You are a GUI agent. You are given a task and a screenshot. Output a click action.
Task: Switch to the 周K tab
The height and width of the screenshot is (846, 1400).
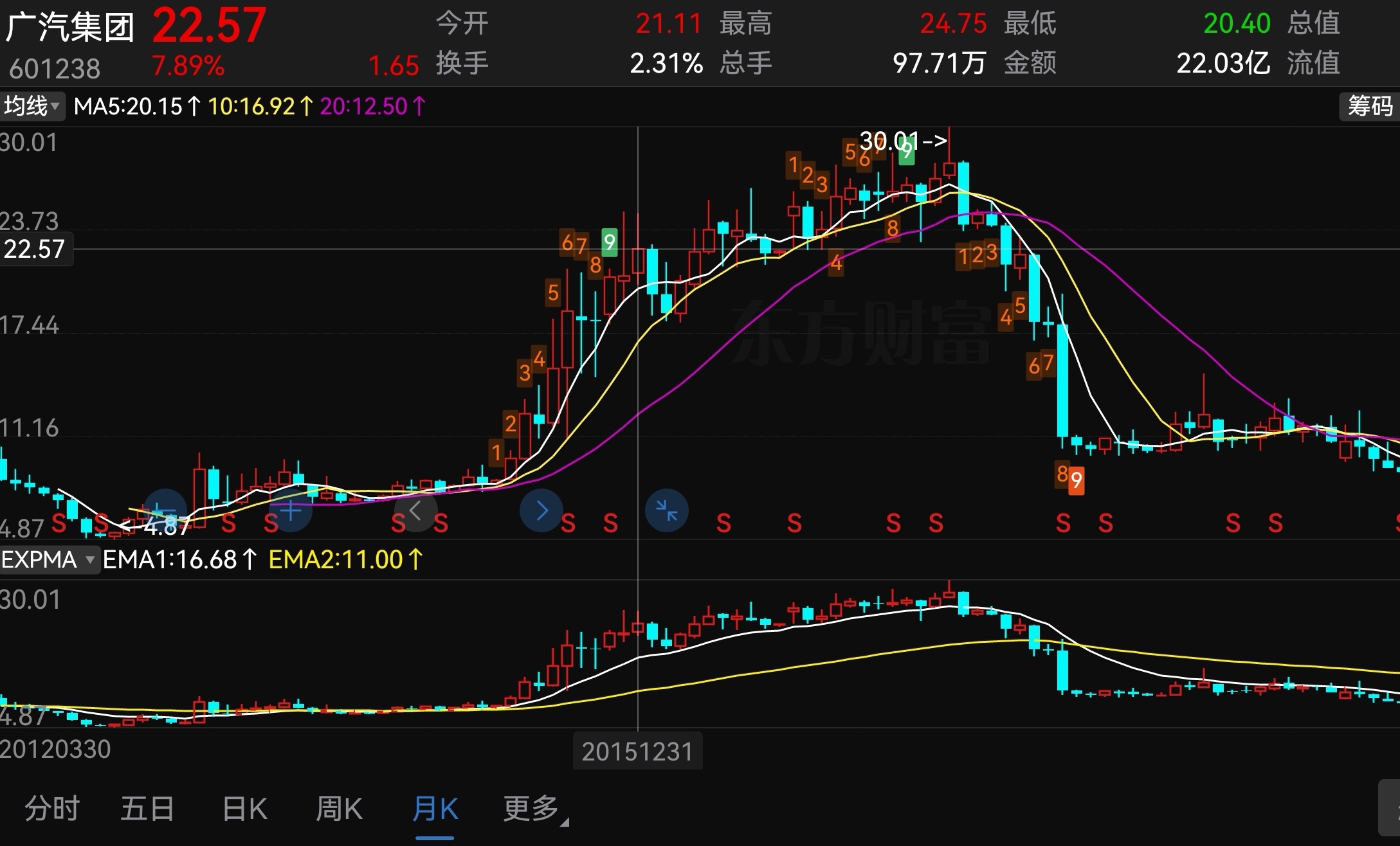[x=339, y=809]
